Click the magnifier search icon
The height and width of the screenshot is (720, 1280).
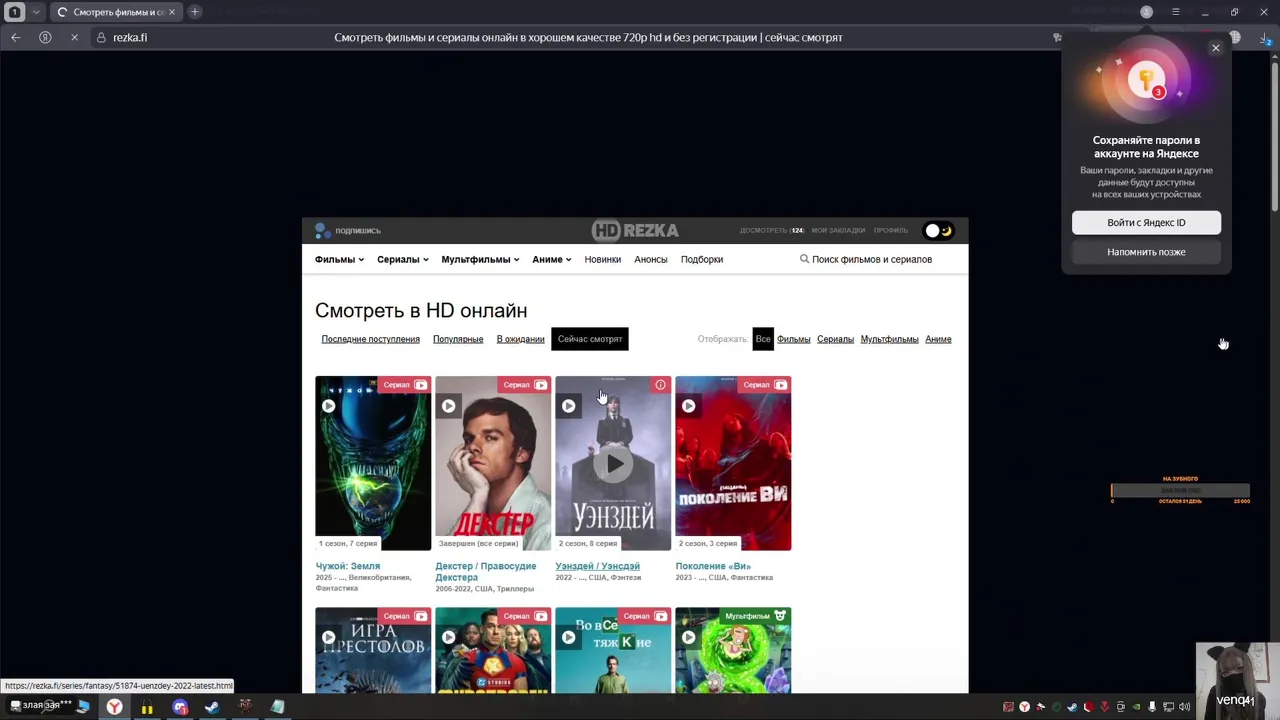pos(804,259)
